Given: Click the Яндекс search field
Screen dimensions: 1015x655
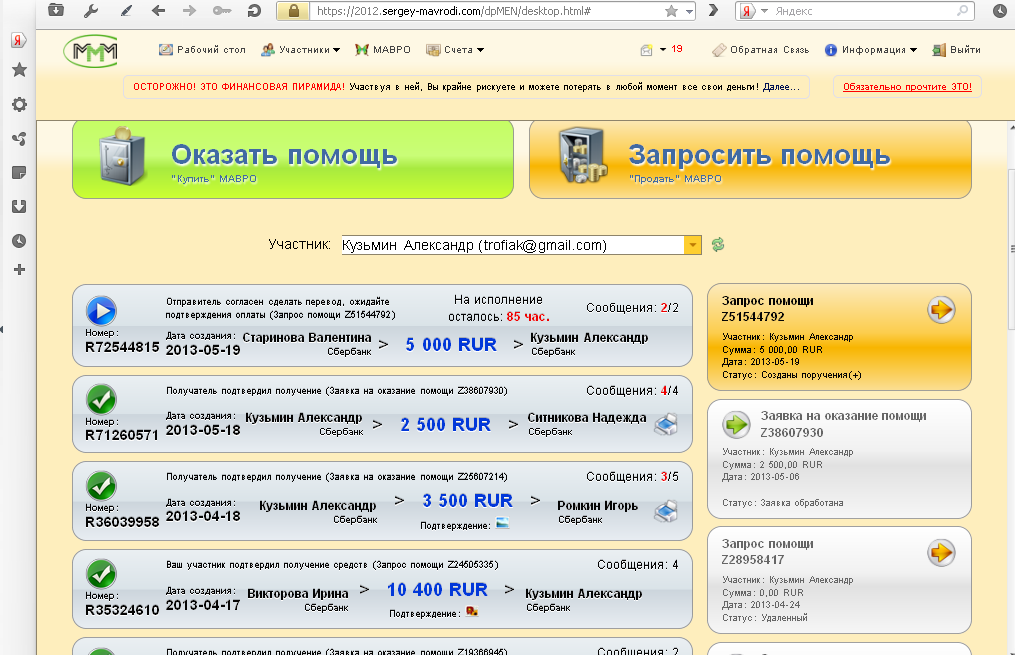Looking at the screenshot, I should click(864, 11).
